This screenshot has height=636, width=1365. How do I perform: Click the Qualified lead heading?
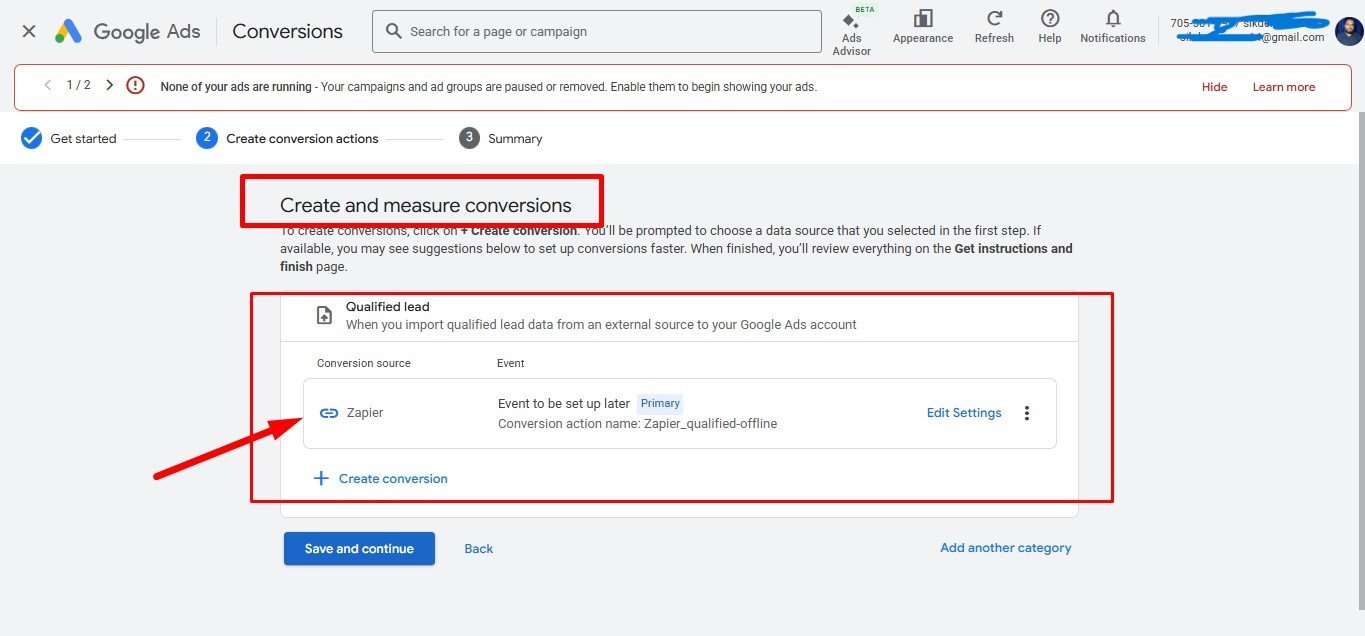pyautogui.click(x=388, y=307)
